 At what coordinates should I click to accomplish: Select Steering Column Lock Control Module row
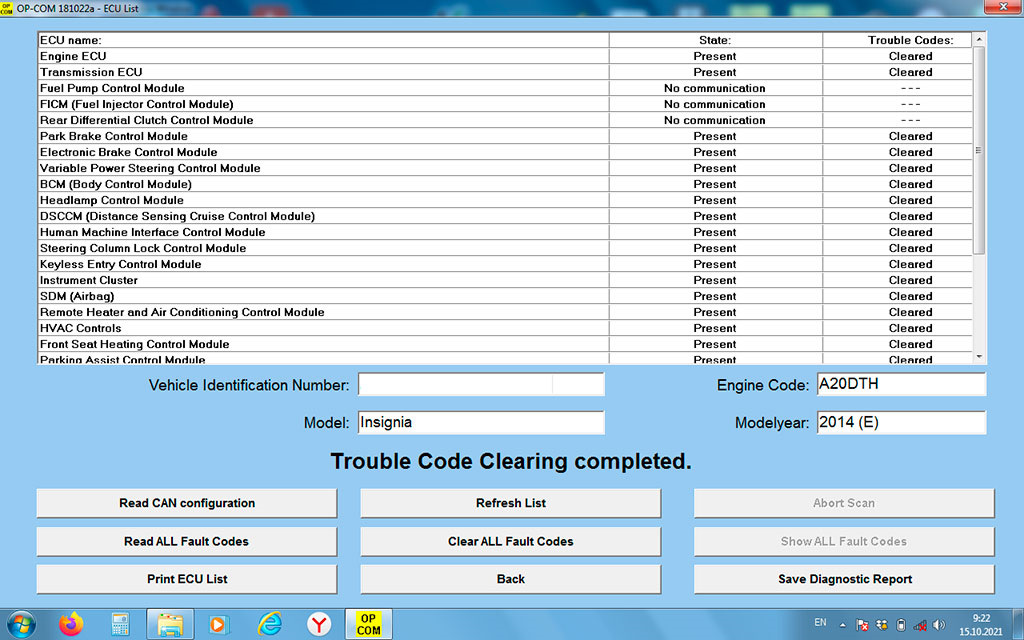click(505, 248)
